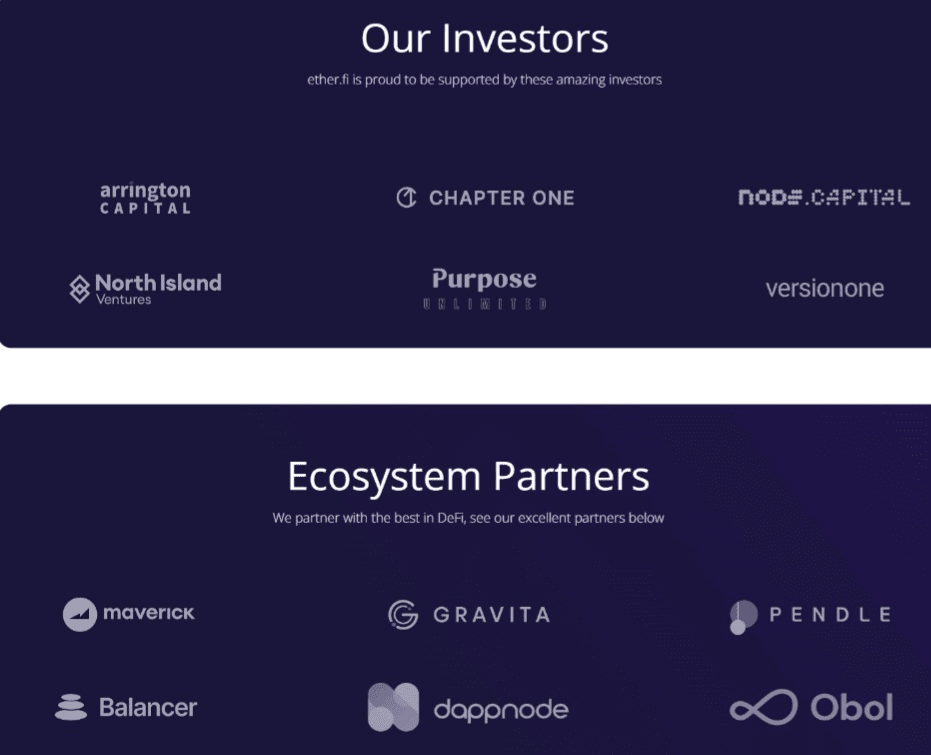Image resolution: width=931 pixels, height=755 pixels.
Task: Open the maverick partner name text
Action: point(149,613)
